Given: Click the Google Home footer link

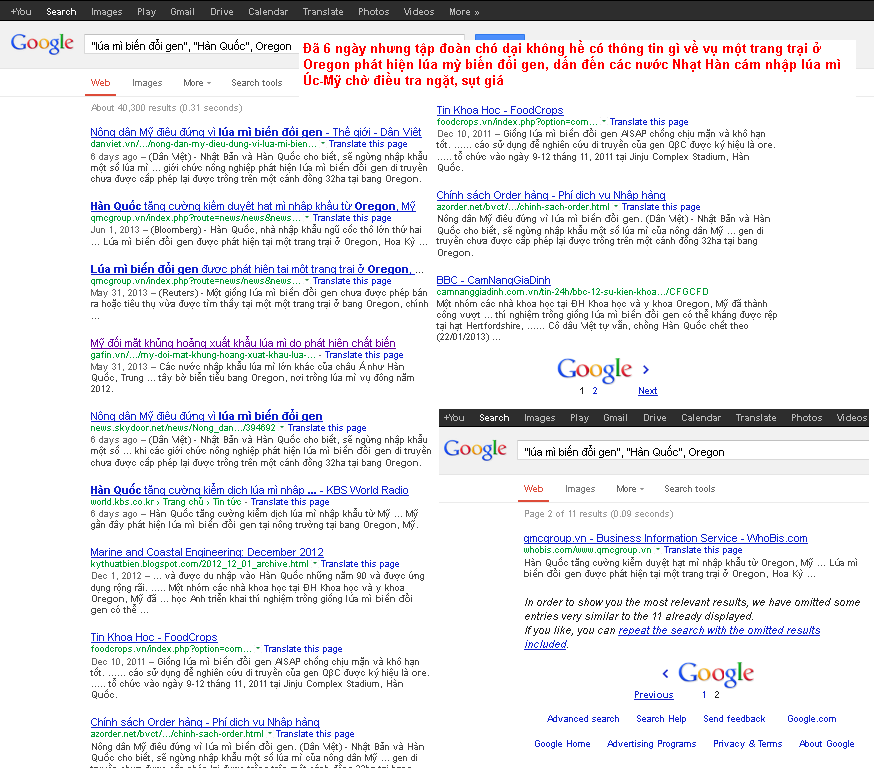Looking at the screenshot, I should click(562, 744).
